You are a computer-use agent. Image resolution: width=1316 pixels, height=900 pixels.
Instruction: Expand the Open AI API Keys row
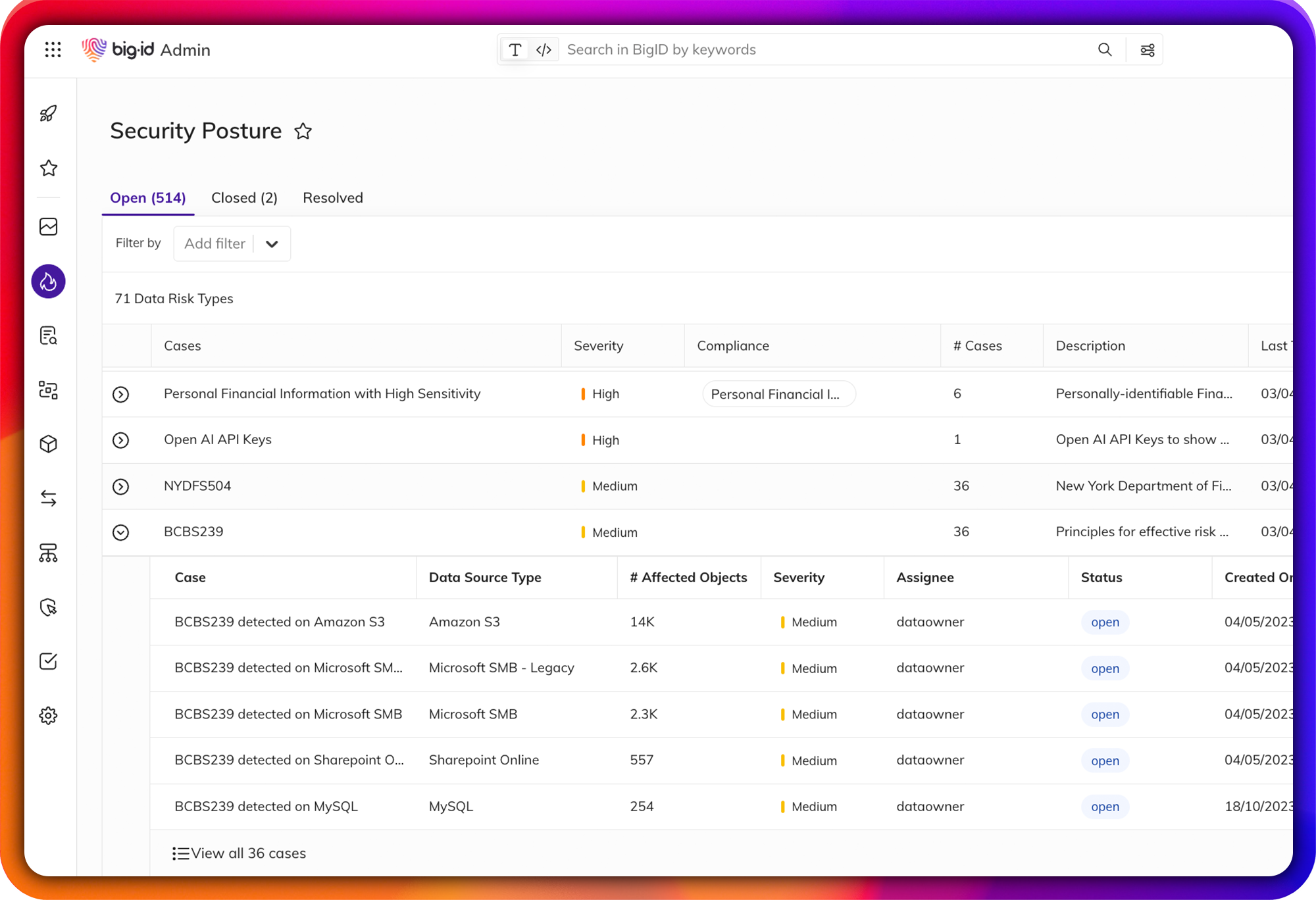[x=120, y=440]
